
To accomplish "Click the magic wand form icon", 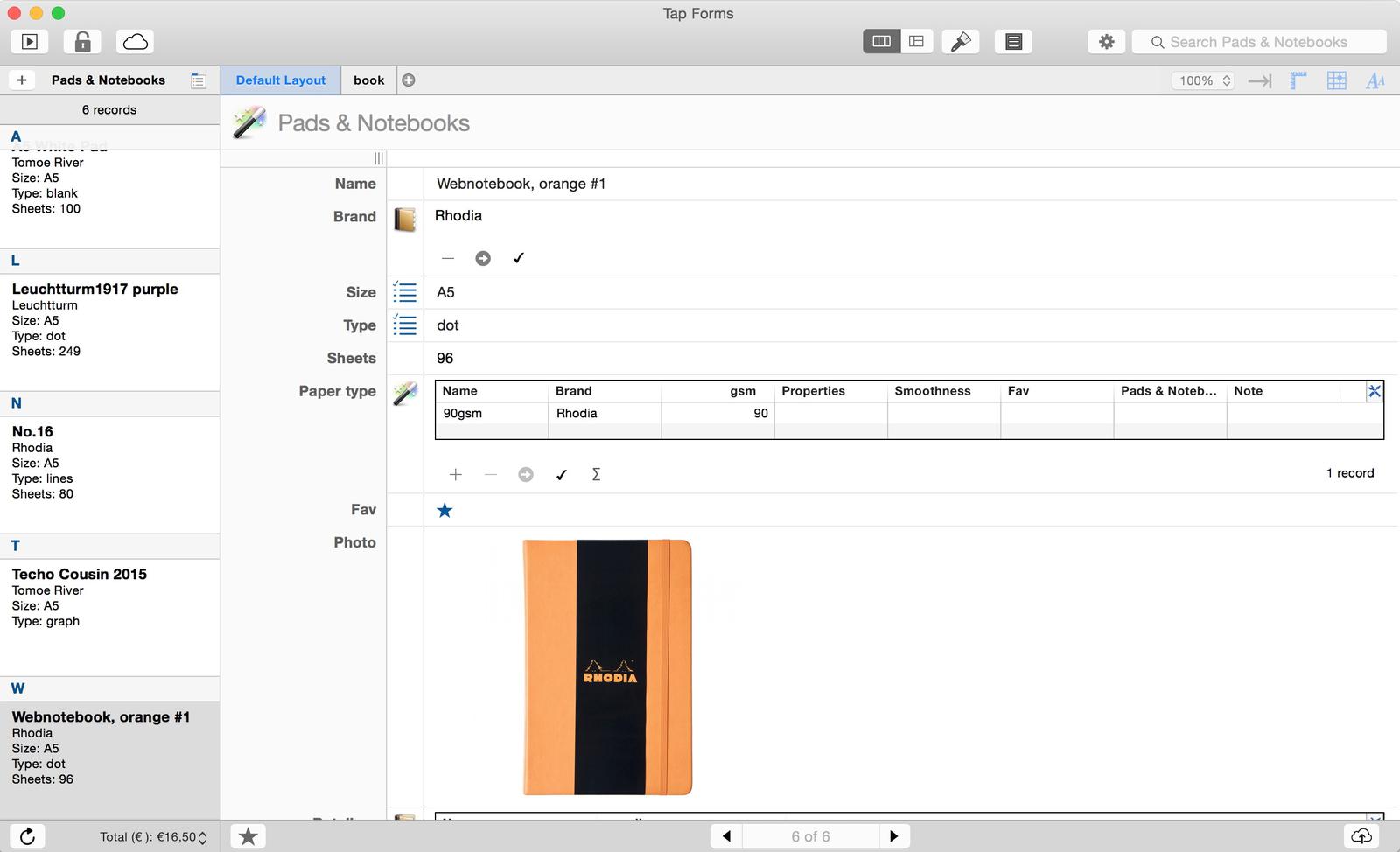I will [x=249, y=122].
